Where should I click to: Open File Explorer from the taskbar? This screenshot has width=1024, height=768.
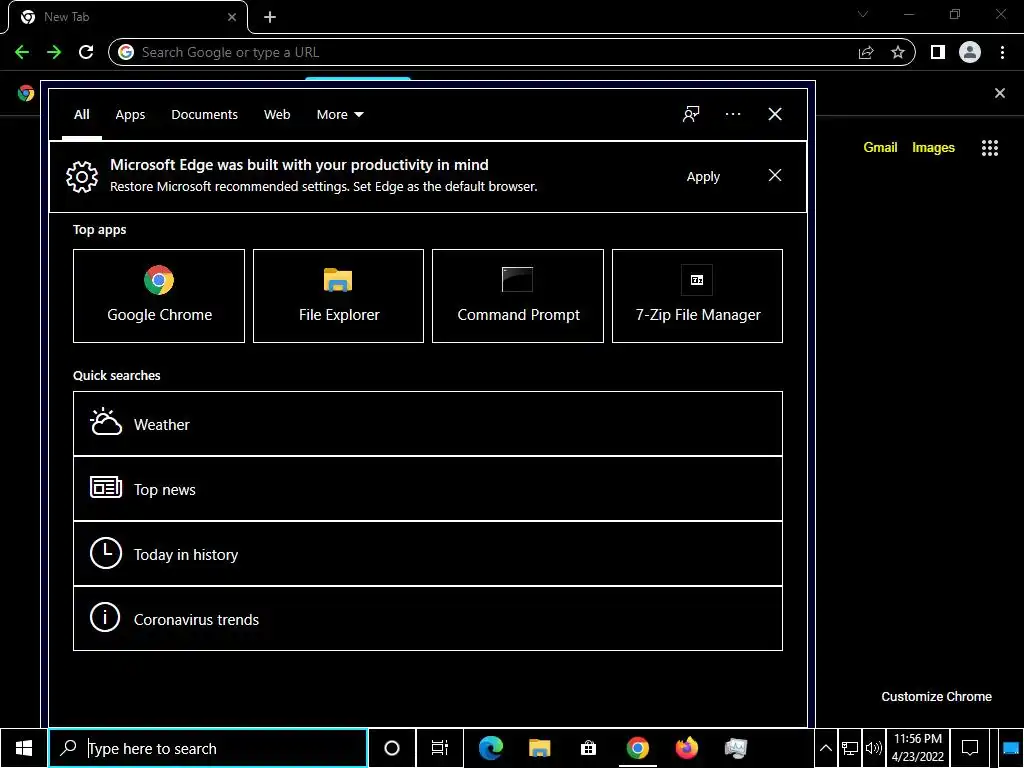point(539,748)
